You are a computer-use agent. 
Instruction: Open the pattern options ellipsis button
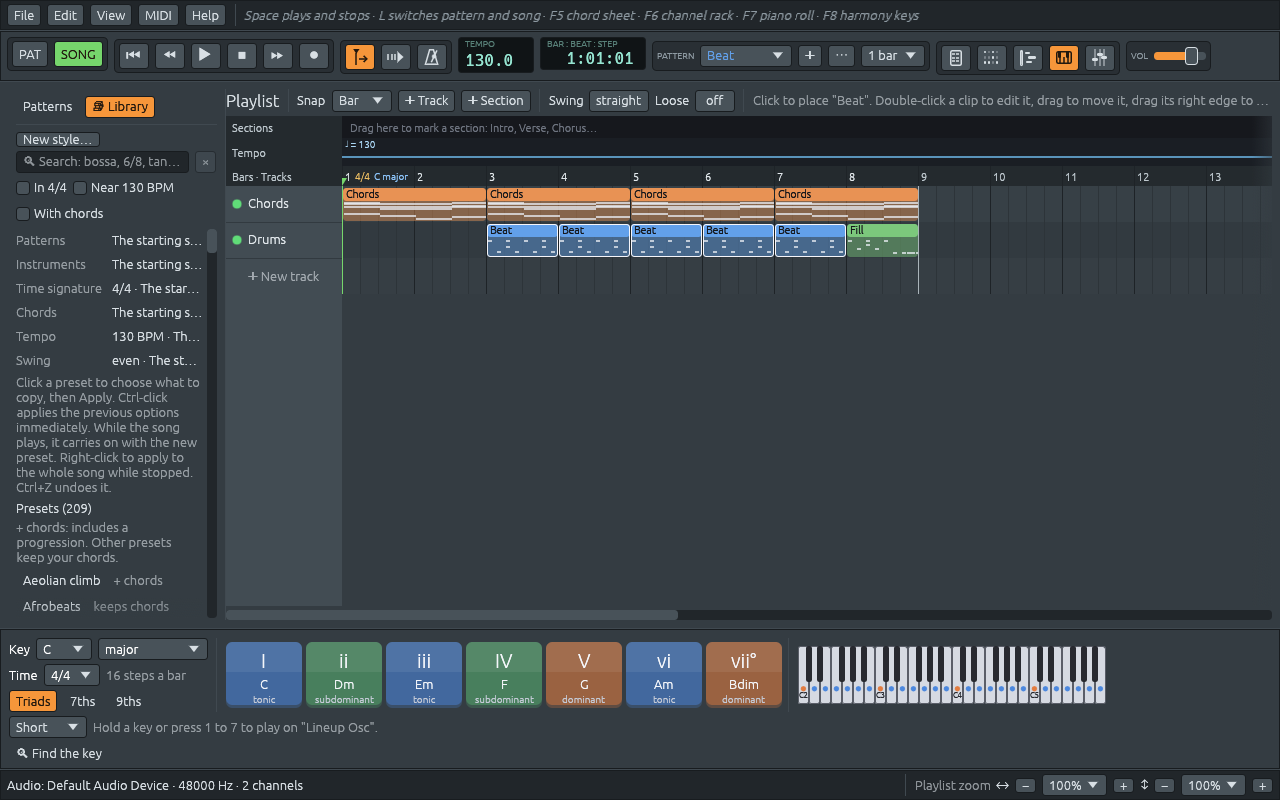[x=842, y=56]
